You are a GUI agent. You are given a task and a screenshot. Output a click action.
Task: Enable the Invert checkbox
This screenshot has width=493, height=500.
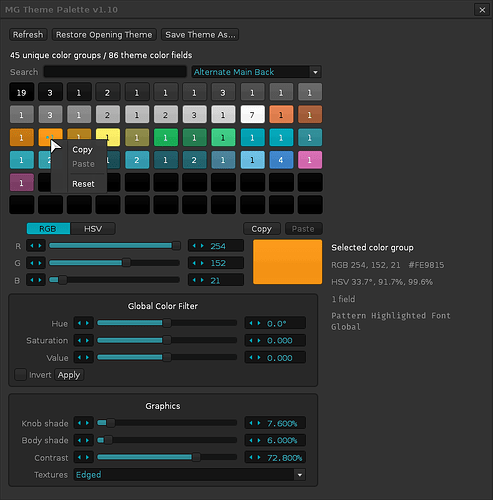click(20, 375)
